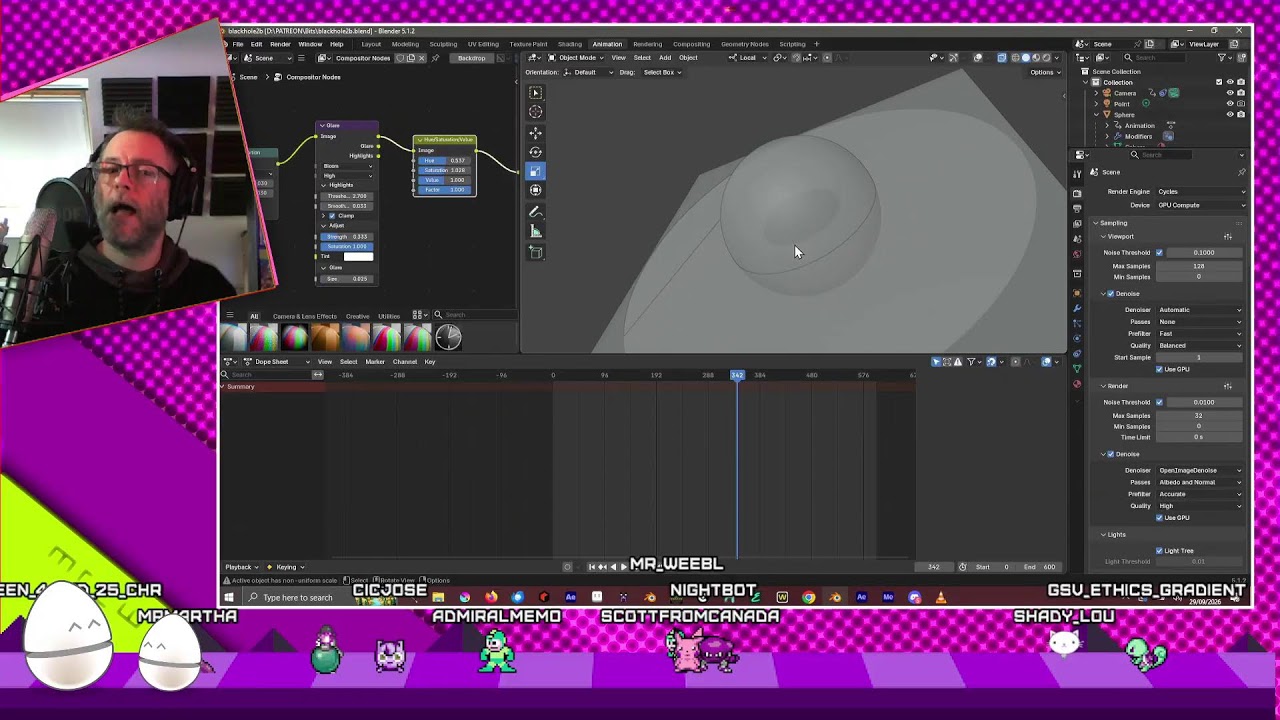Hide the Camera object in outliner
Screen dimensions: 1280x720
coord(1229,93)
